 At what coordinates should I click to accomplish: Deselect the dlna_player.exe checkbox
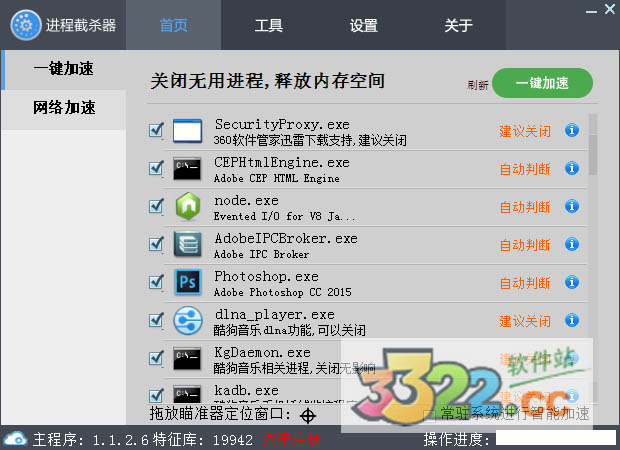[x=156, y=320]
